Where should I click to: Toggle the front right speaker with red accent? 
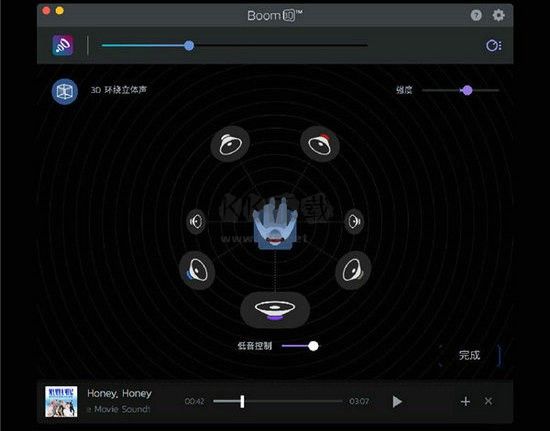[x=320, y=144]
